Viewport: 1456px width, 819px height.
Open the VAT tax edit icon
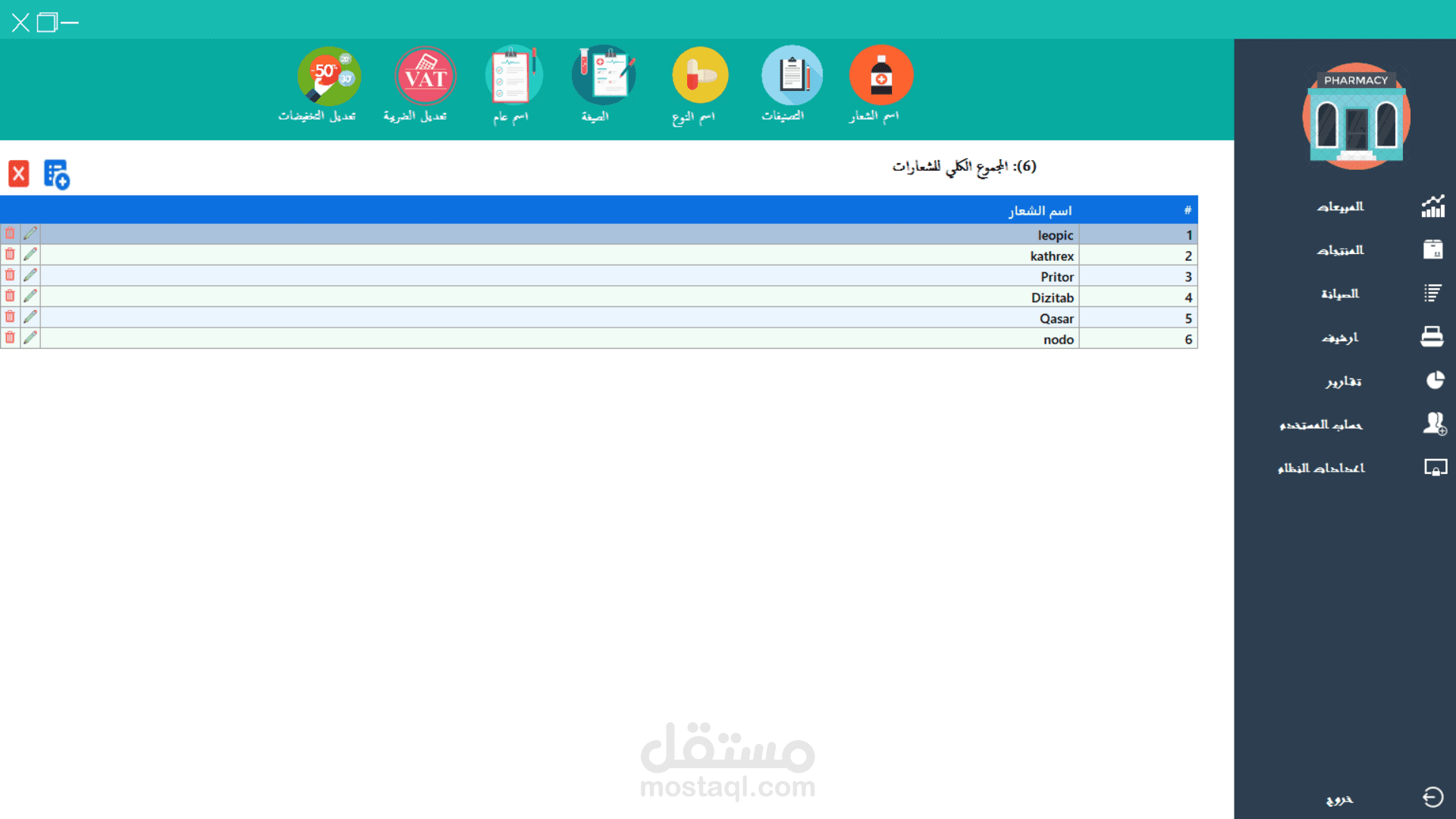[x=425, y=76]
